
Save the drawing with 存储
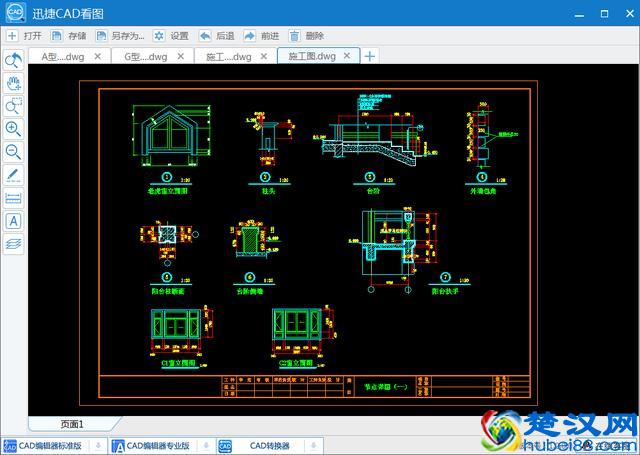click(x=69, y=36)
